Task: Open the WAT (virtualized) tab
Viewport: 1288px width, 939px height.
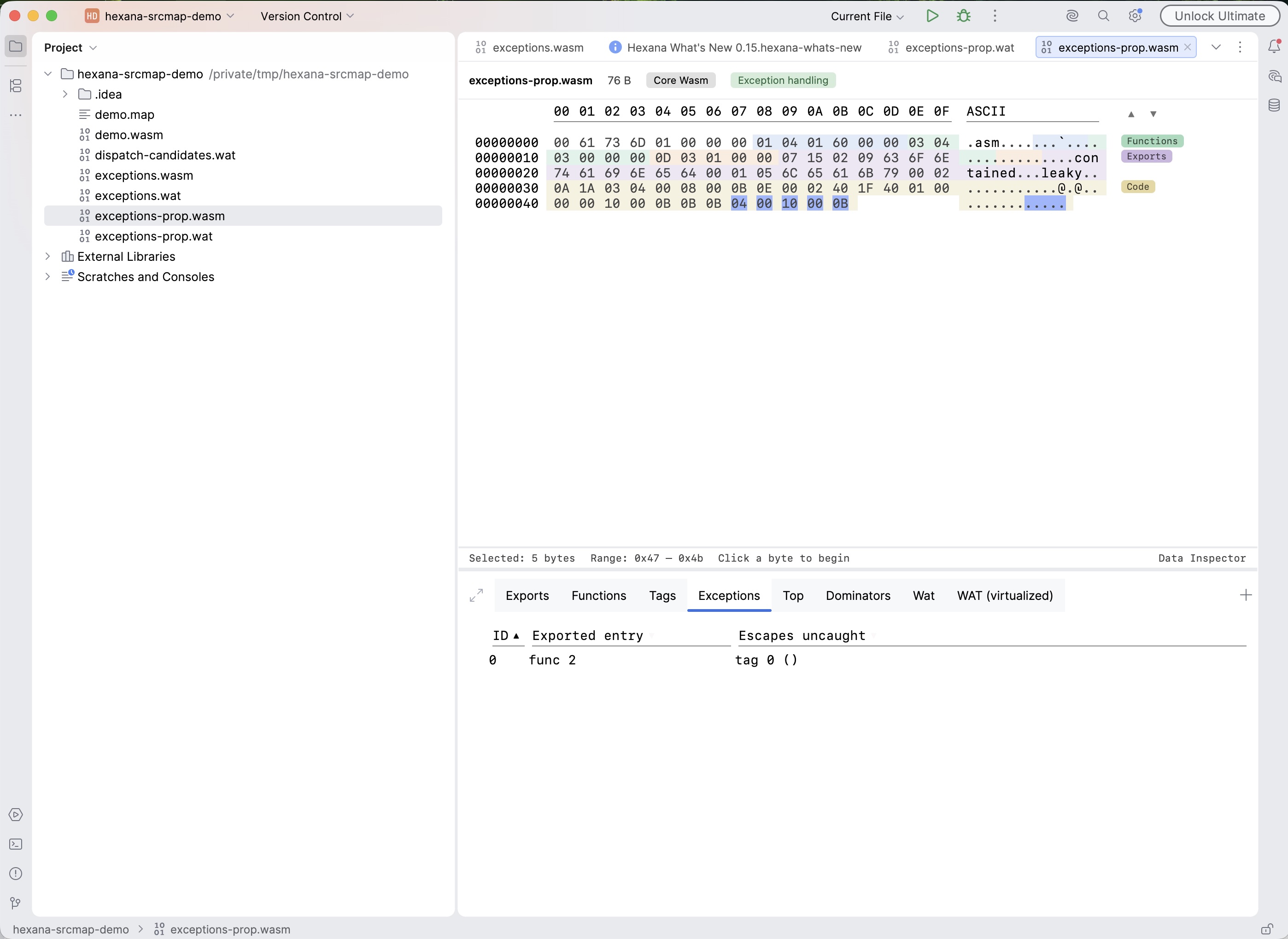Action: pyautogui.click(x=1005, y=596)
